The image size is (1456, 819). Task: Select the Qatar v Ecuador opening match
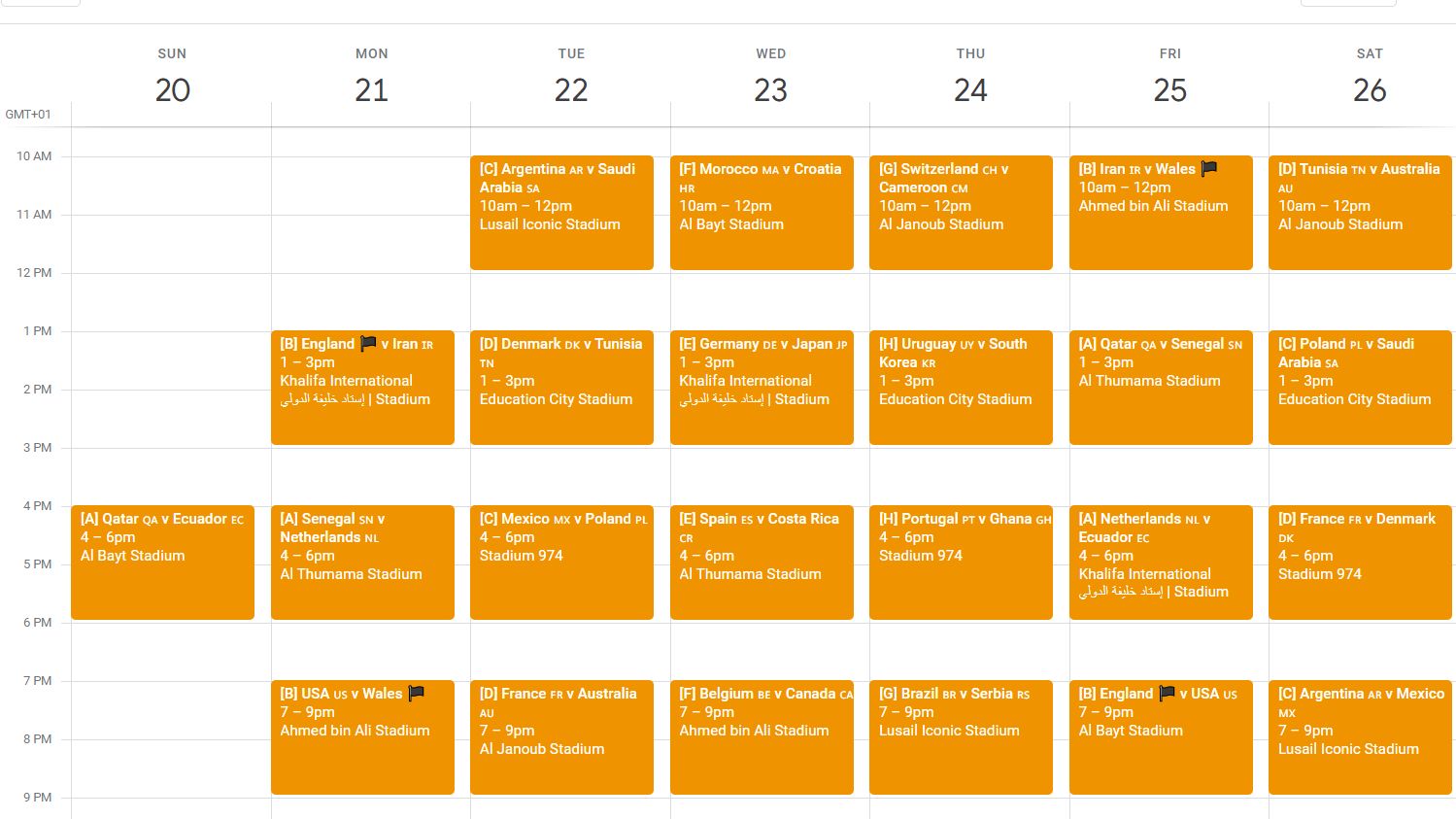coord(162,562)
